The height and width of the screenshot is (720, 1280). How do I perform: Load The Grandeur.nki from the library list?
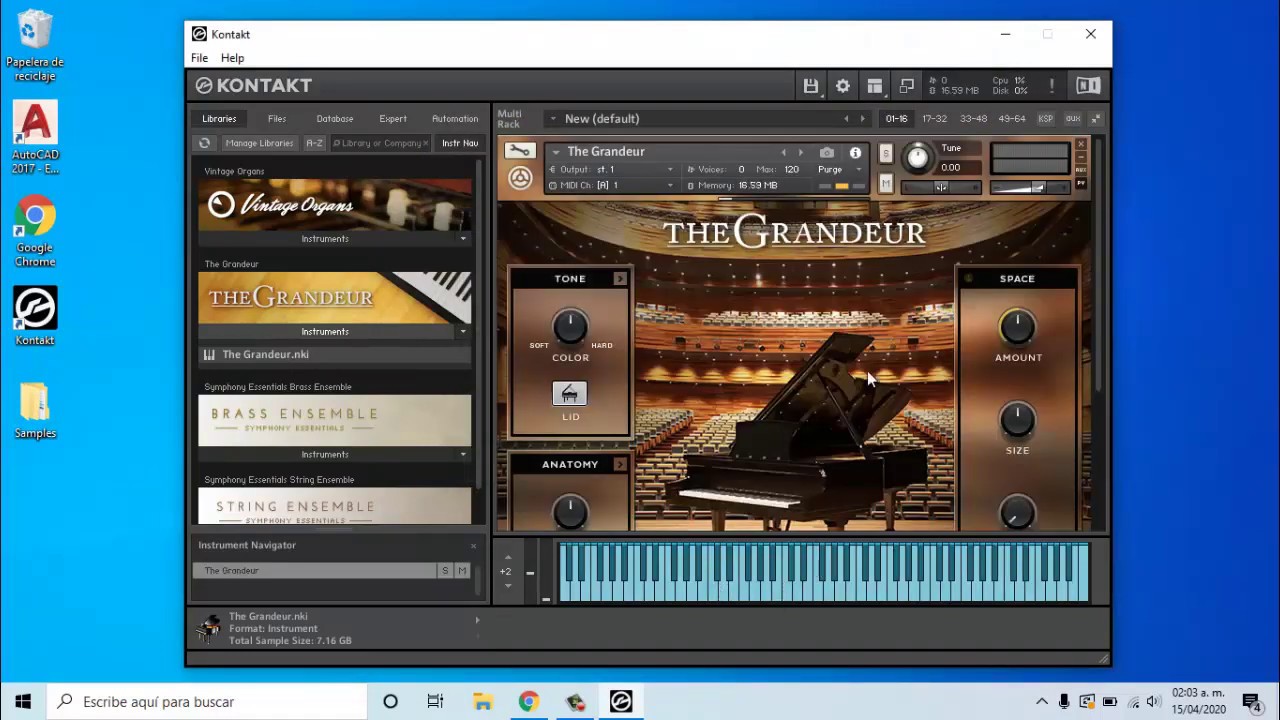coord(334,355)
